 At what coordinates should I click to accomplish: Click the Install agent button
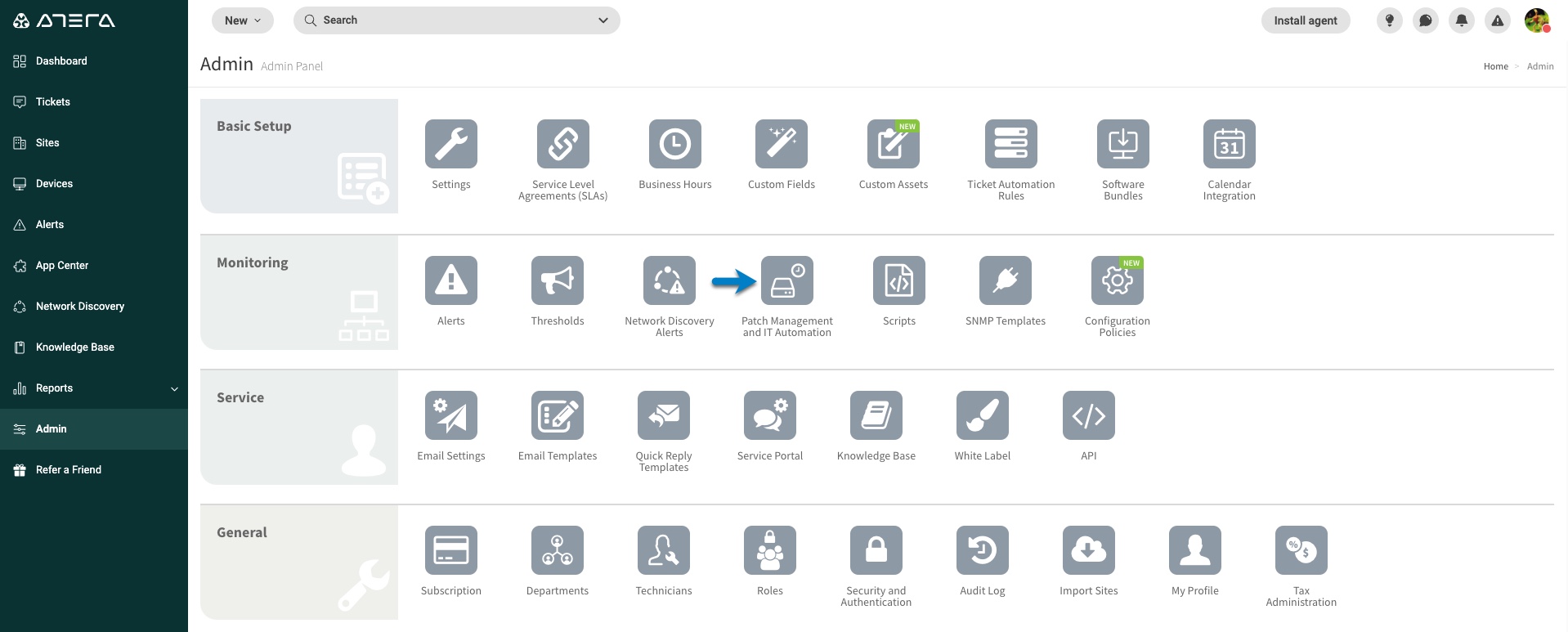(x=1306, y=20)
